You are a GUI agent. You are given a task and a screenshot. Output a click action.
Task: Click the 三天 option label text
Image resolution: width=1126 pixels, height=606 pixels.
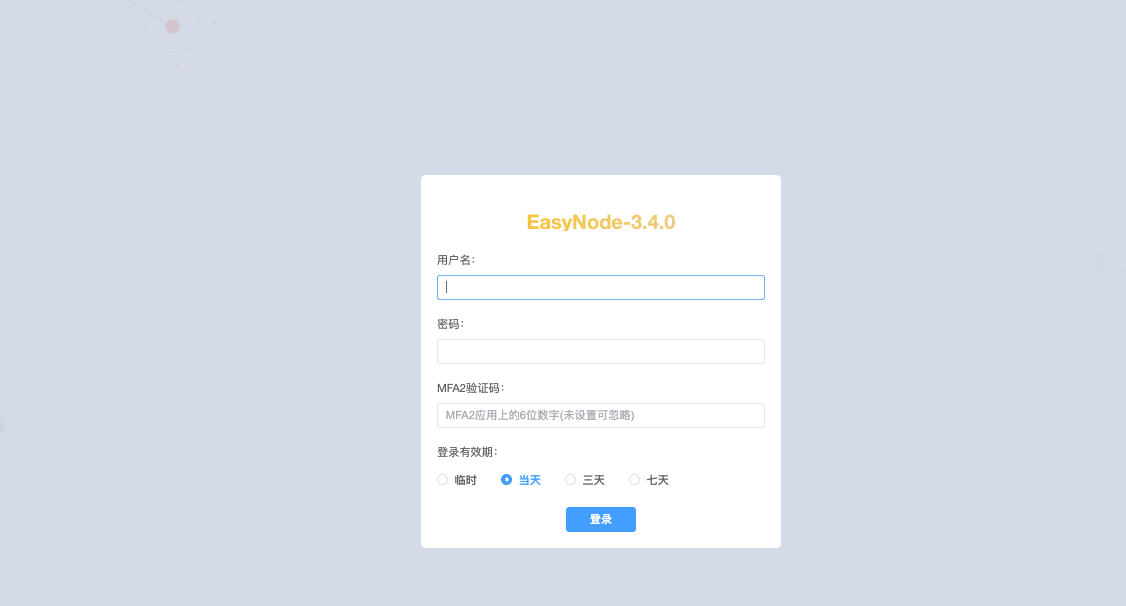pos(593,480)
